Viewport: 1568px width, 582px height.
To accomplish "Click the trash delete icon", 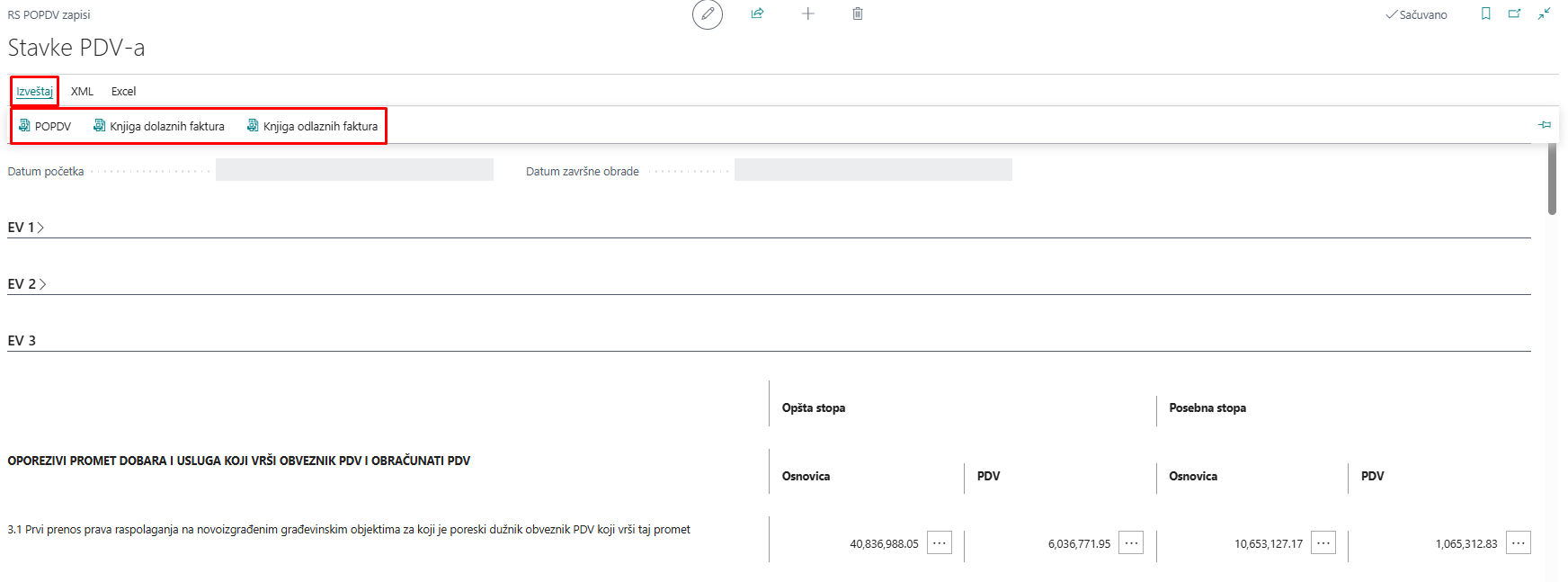I will coord(858,13).
